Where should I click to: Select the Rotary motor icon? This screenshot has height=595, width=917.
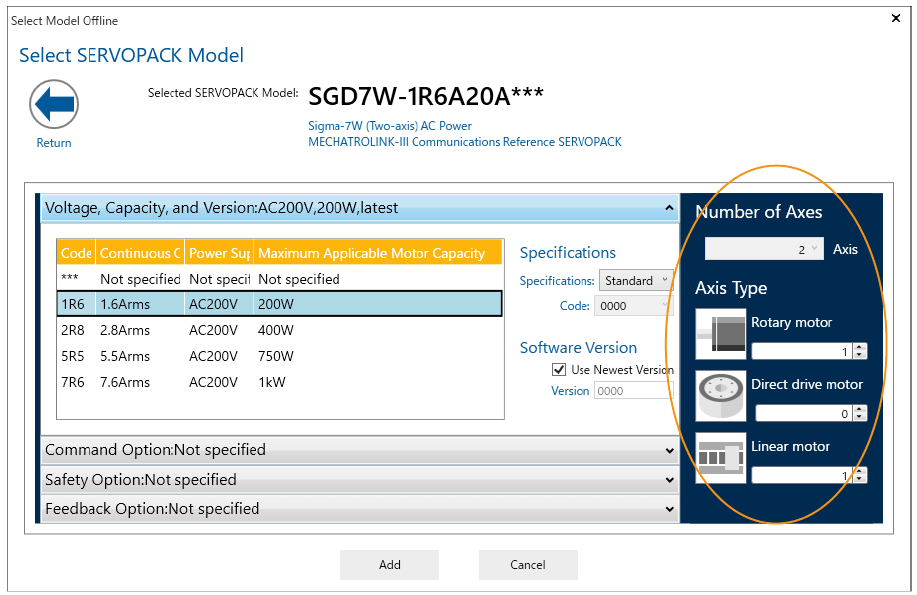click(721, 334)
